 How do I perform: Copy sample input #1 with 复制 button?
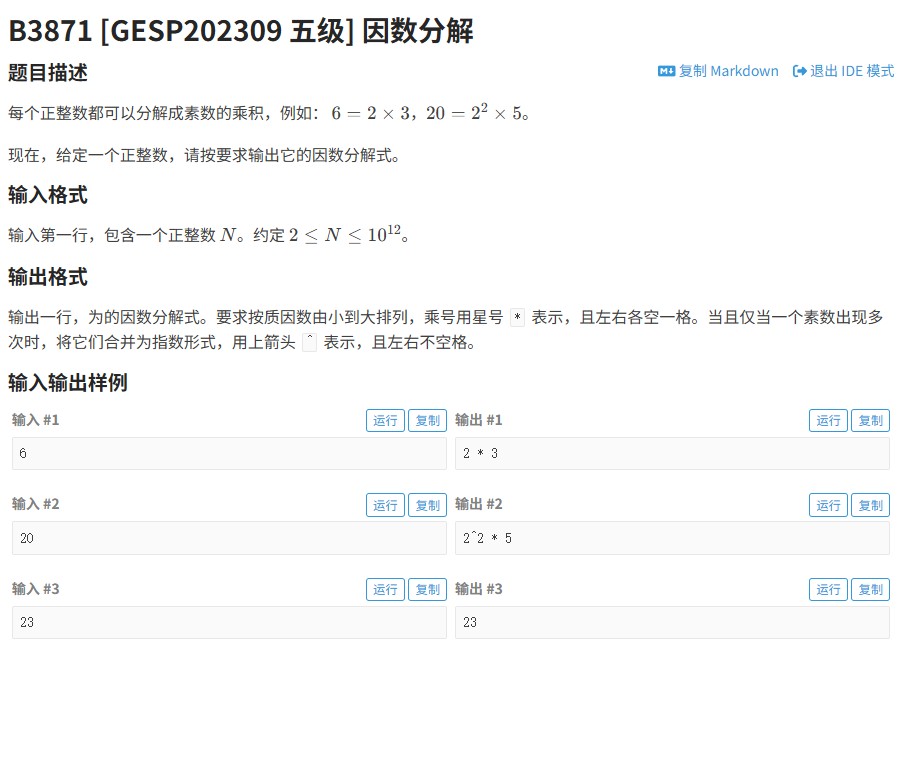pos(428,421)
